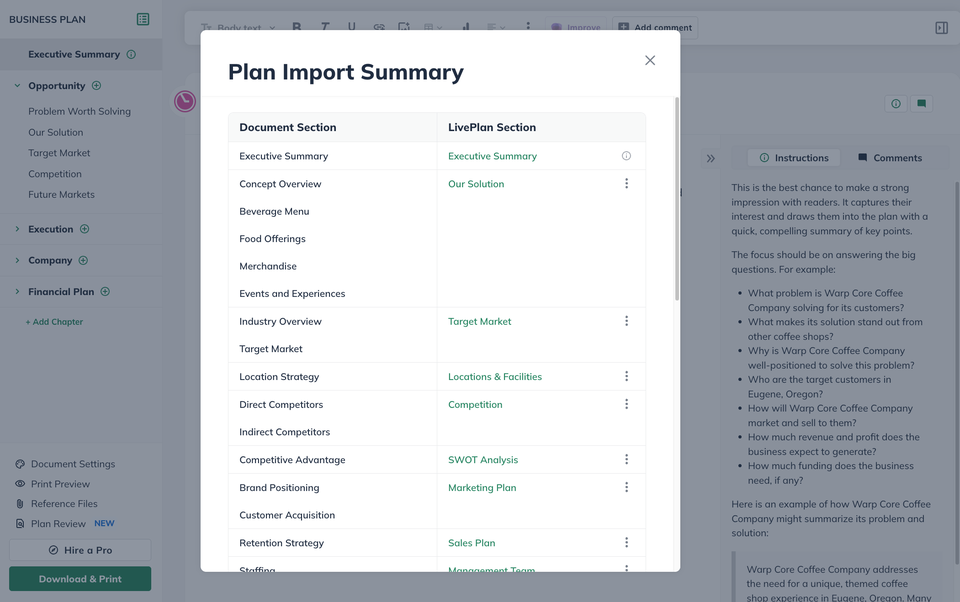Click the dialog's vertical scrollbar

coord(677,198)
